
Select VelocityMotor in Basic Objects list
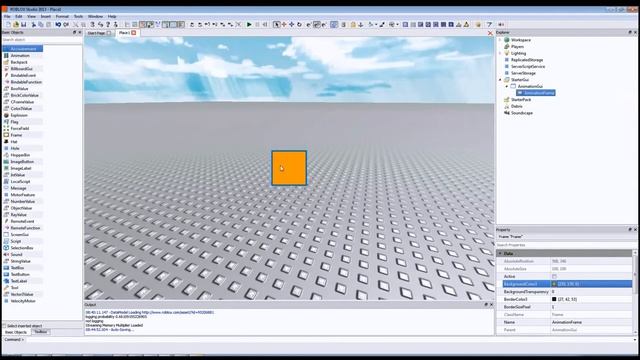click(x=23, y=301)
